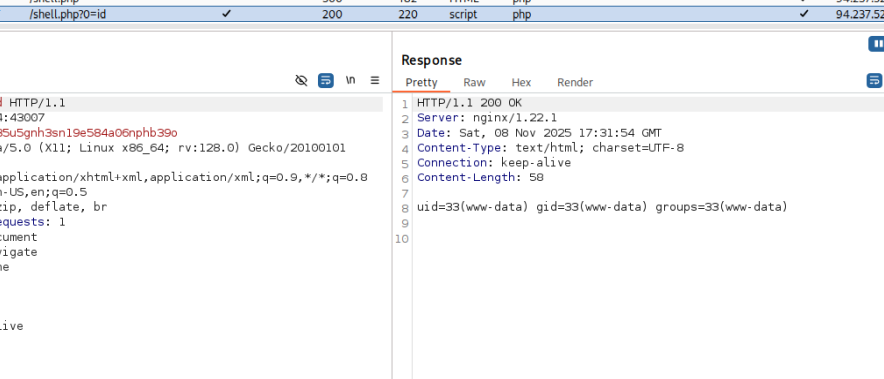Switch to Raw response tab

click(474, 82)
